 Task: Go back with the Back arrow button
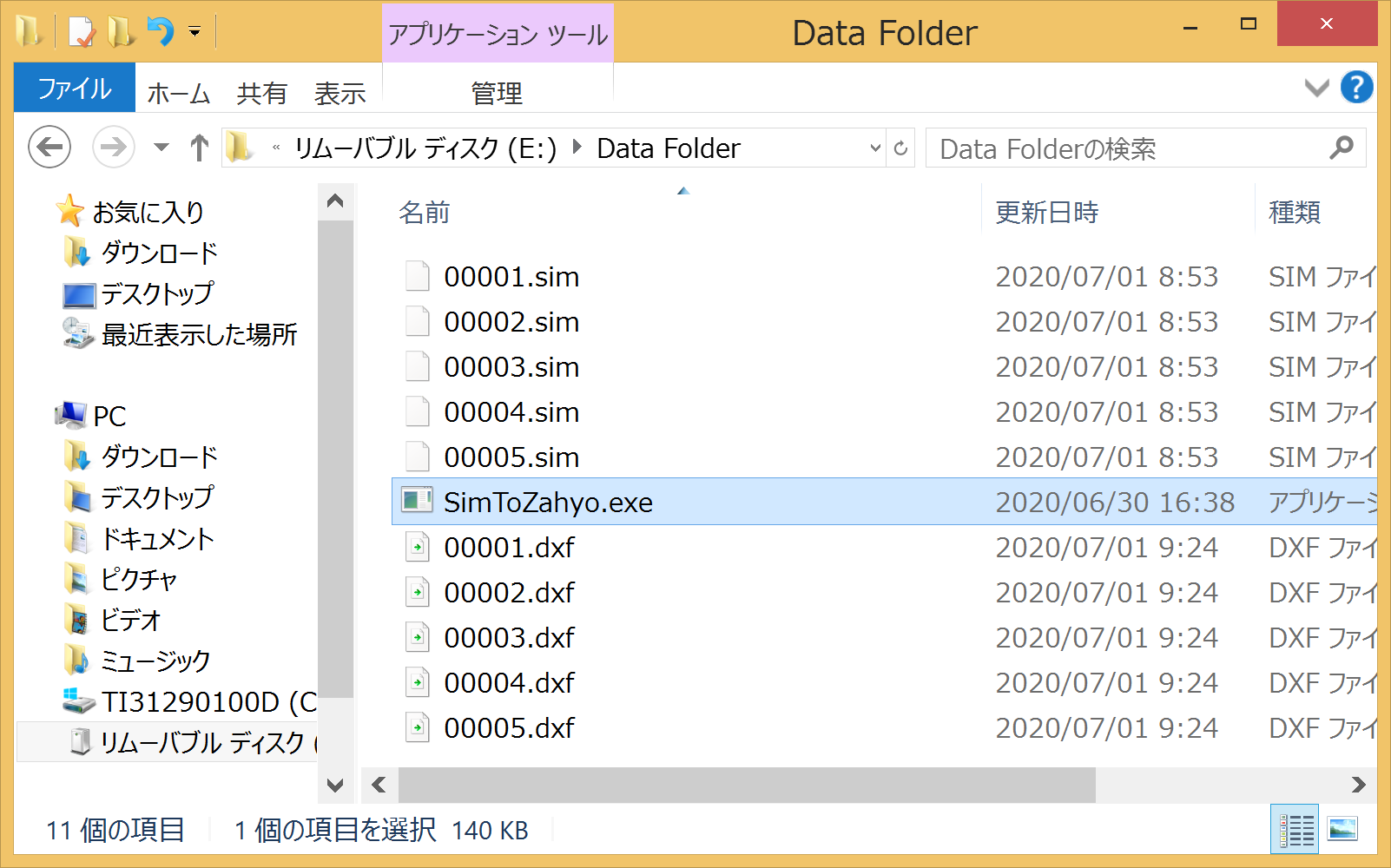(x=49, y=148)
